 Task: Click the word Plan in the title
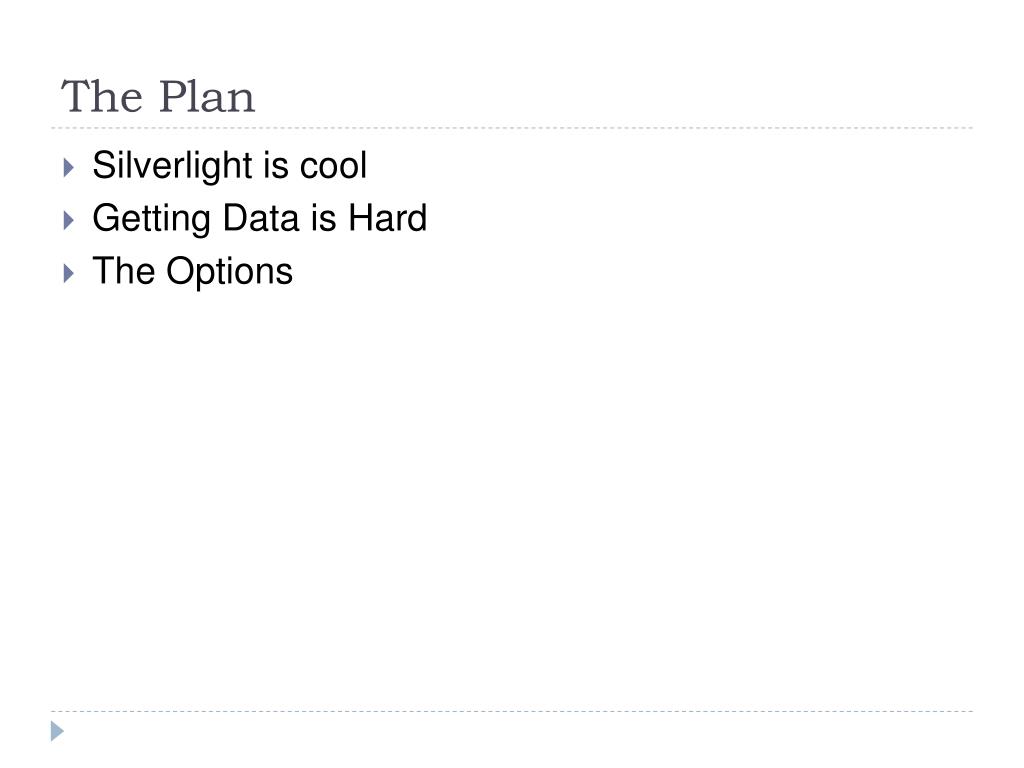pos(206,97)
